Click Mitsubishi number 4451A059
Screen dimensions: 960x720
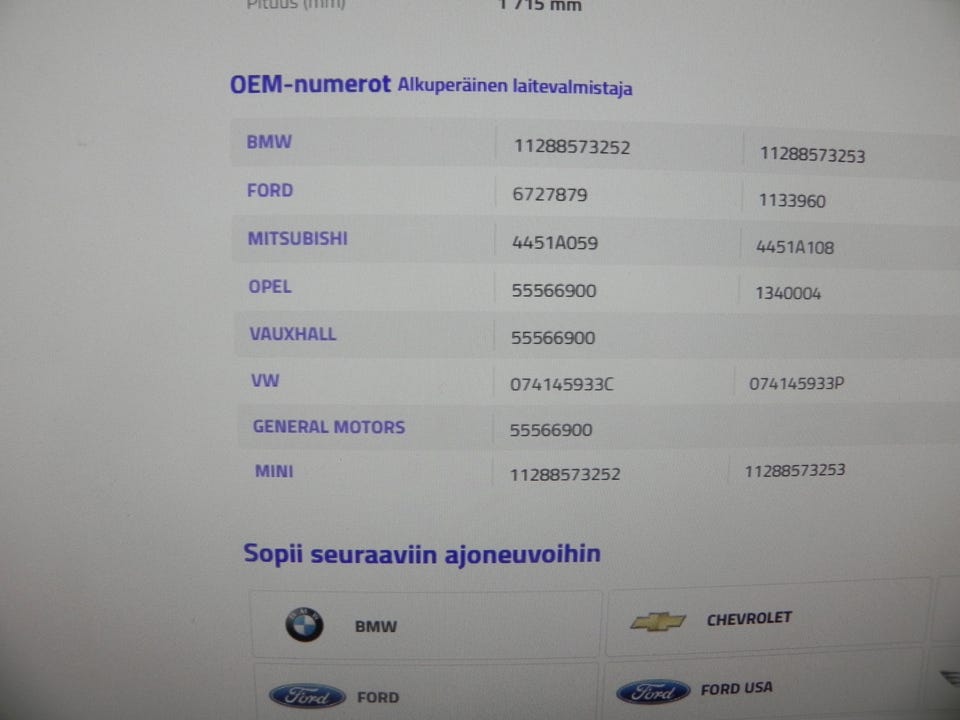coord(555,243)
